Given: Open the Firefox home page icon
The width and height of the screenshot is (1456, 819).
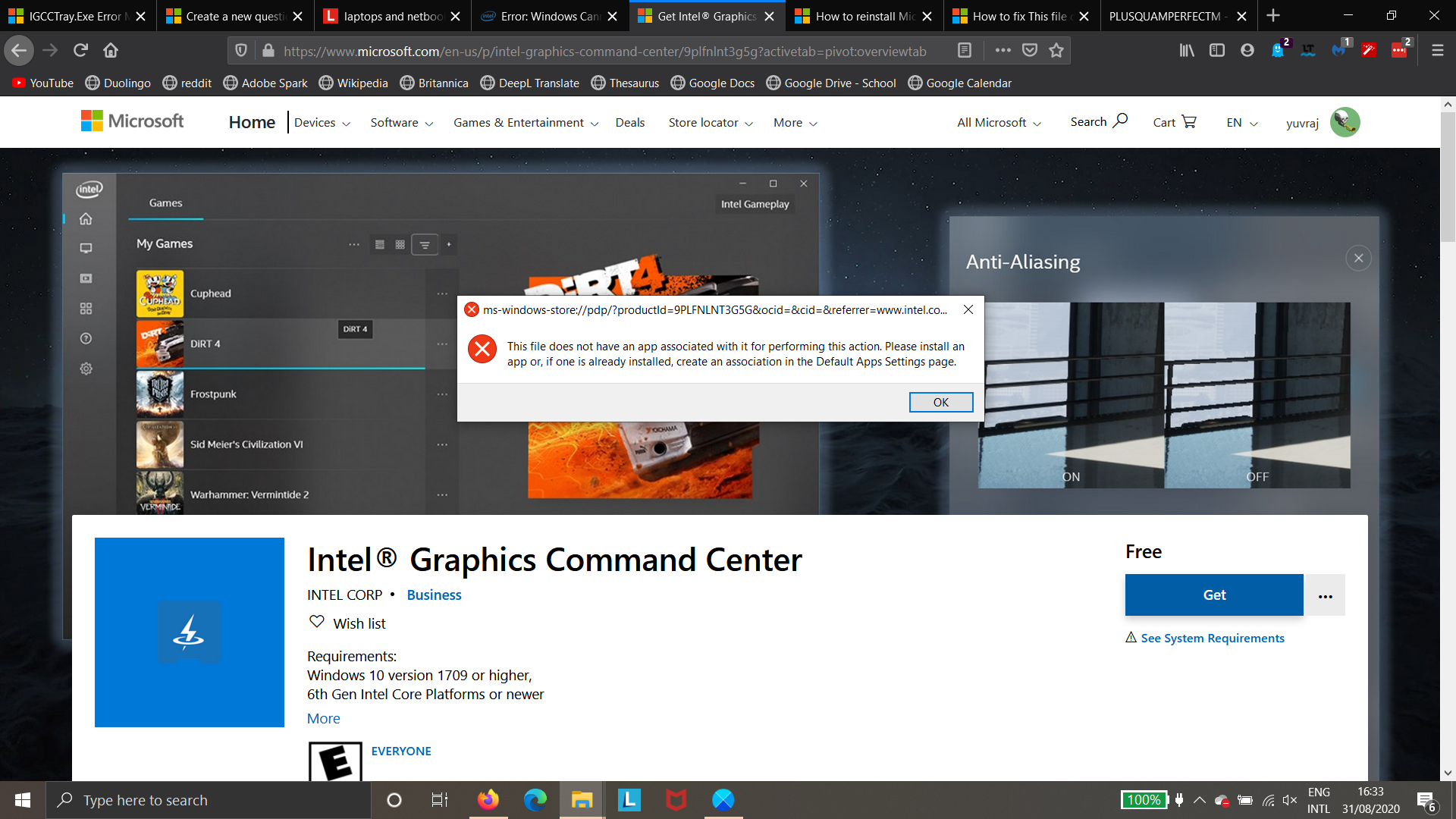Looking at the screenshot, I should [x=111, y=50].
